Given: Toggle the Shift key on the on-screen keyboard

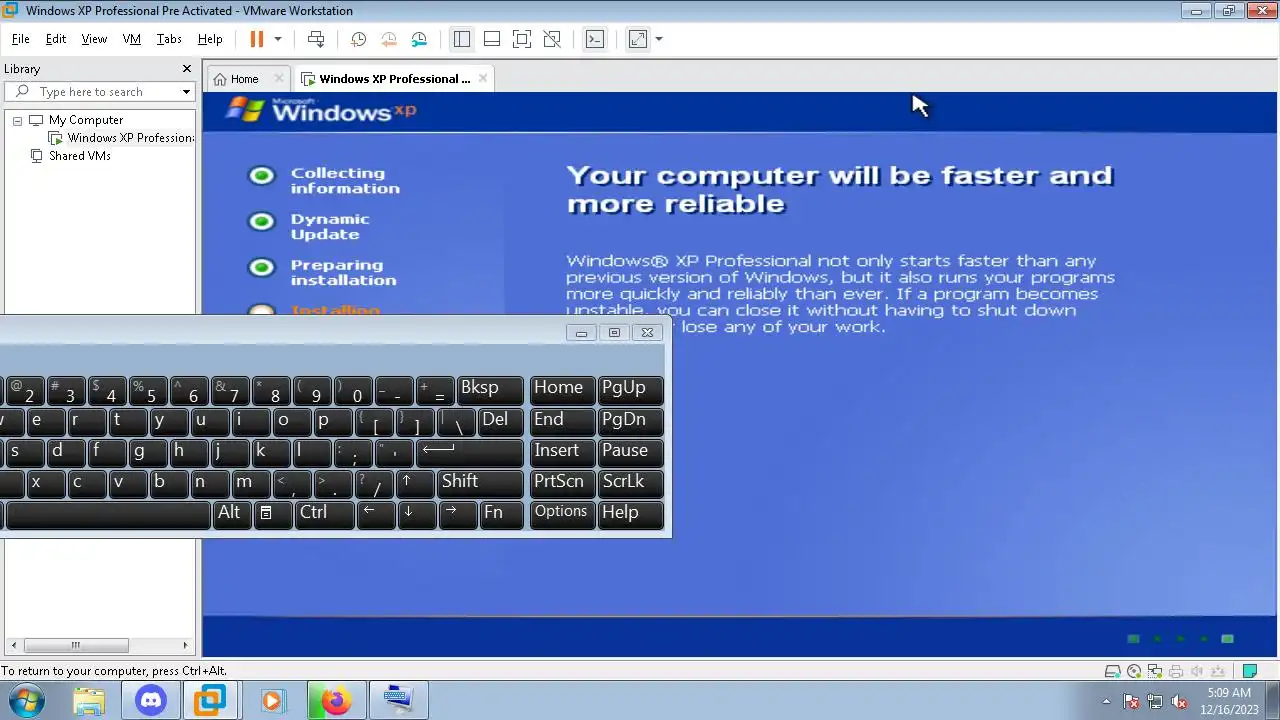Looking at the screenshot, I should tap(481, 483).
